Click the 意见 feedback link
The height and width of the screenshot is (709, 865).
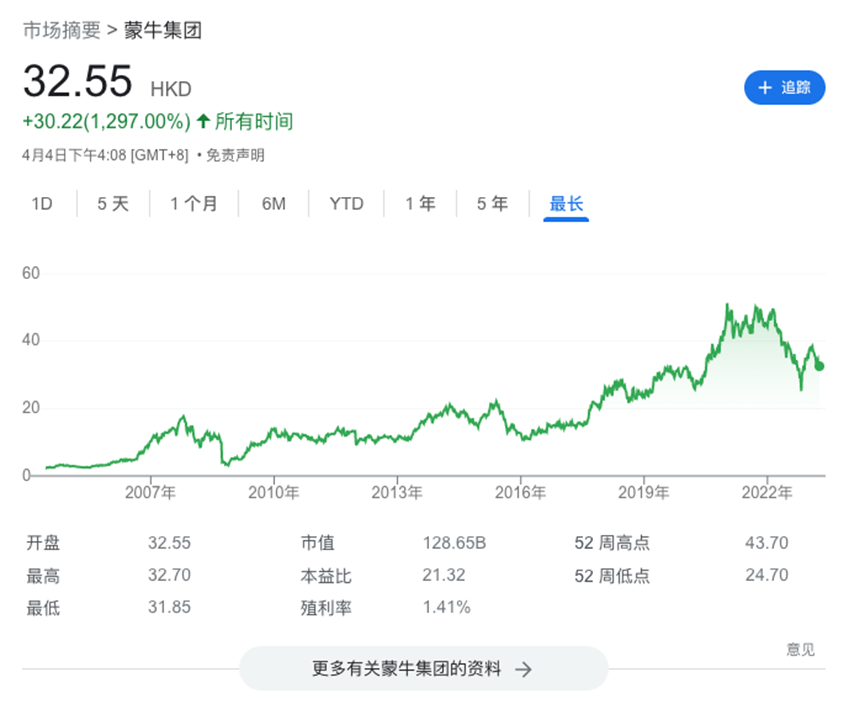tap(800, 649)
